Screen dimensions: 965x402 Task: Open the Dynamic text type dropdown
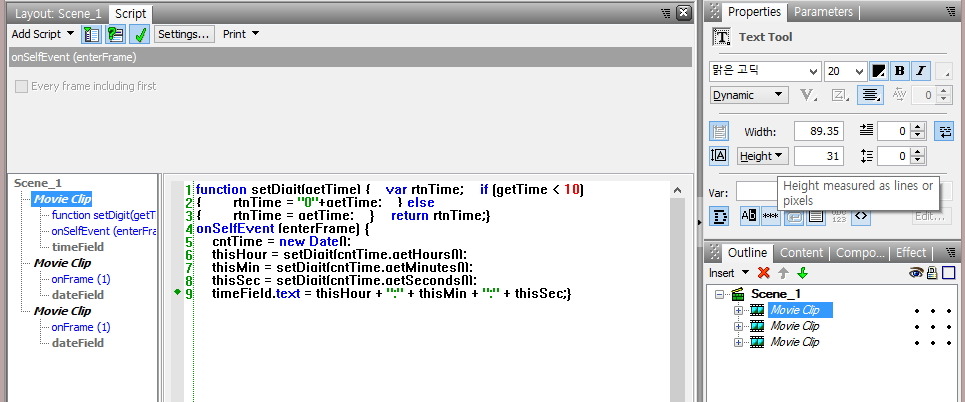749,95
